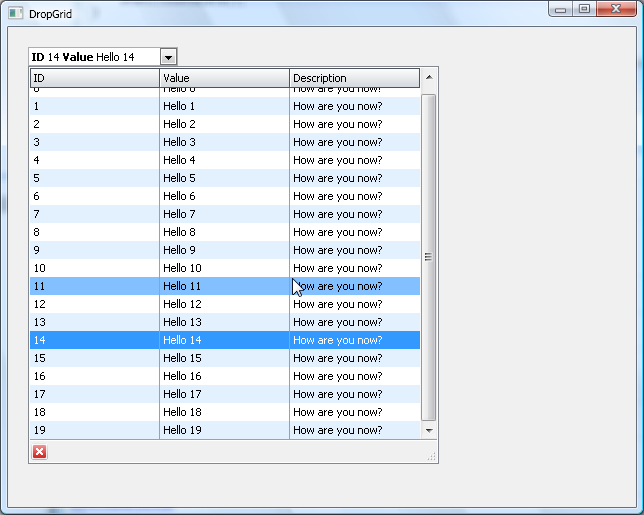Open the ID Value combo box dropdown arrow
Screen dimensions: 644x515
(169, 57)
